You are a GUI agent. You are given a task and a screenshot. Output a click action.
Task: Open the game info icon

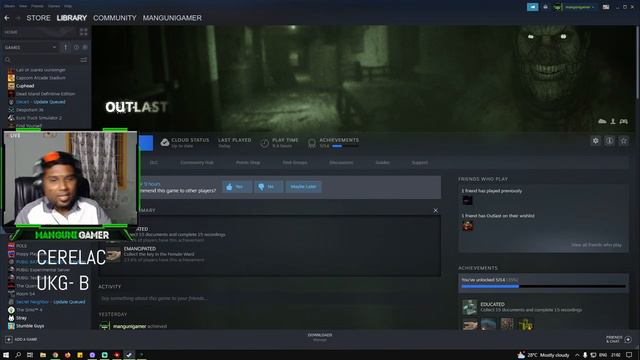(609, 141)
